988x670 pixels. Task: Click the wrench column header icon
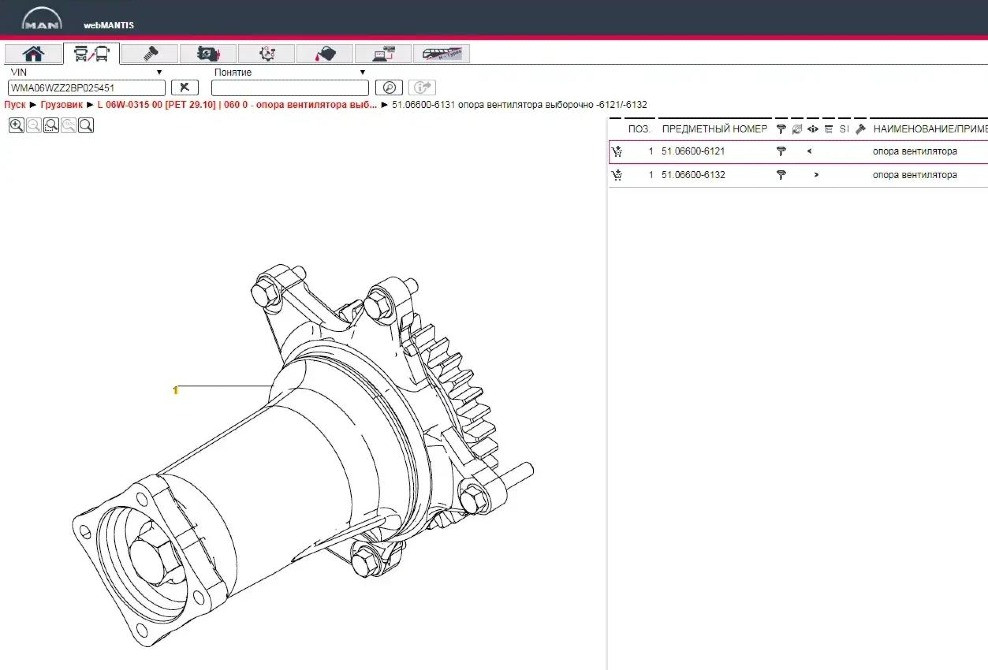click(861, 129)
